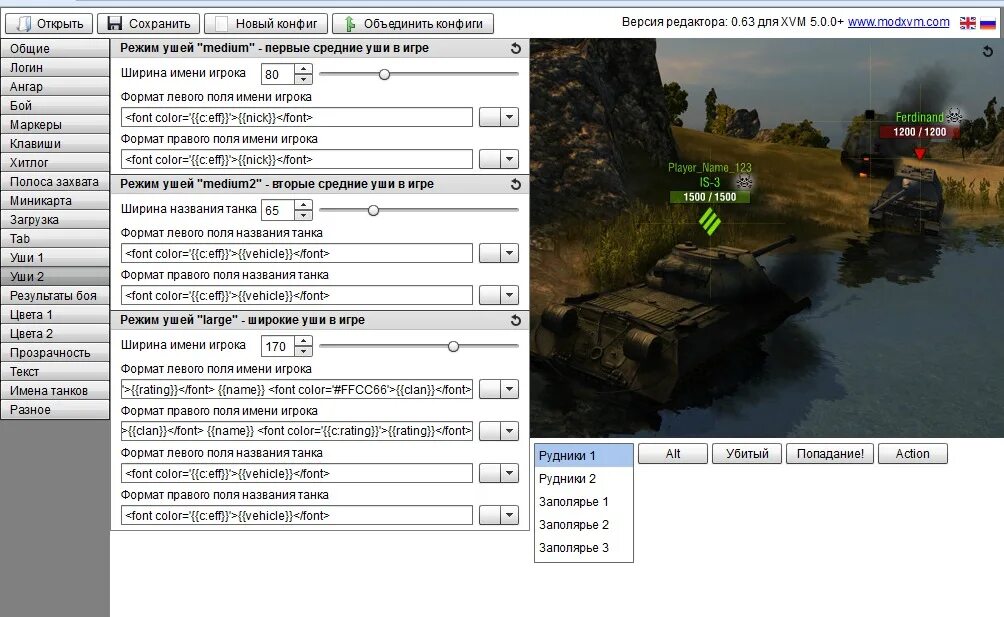This screenshot has width=1004, height=617.
Task: Open the Имена танков tab
Action: point(55,391)
